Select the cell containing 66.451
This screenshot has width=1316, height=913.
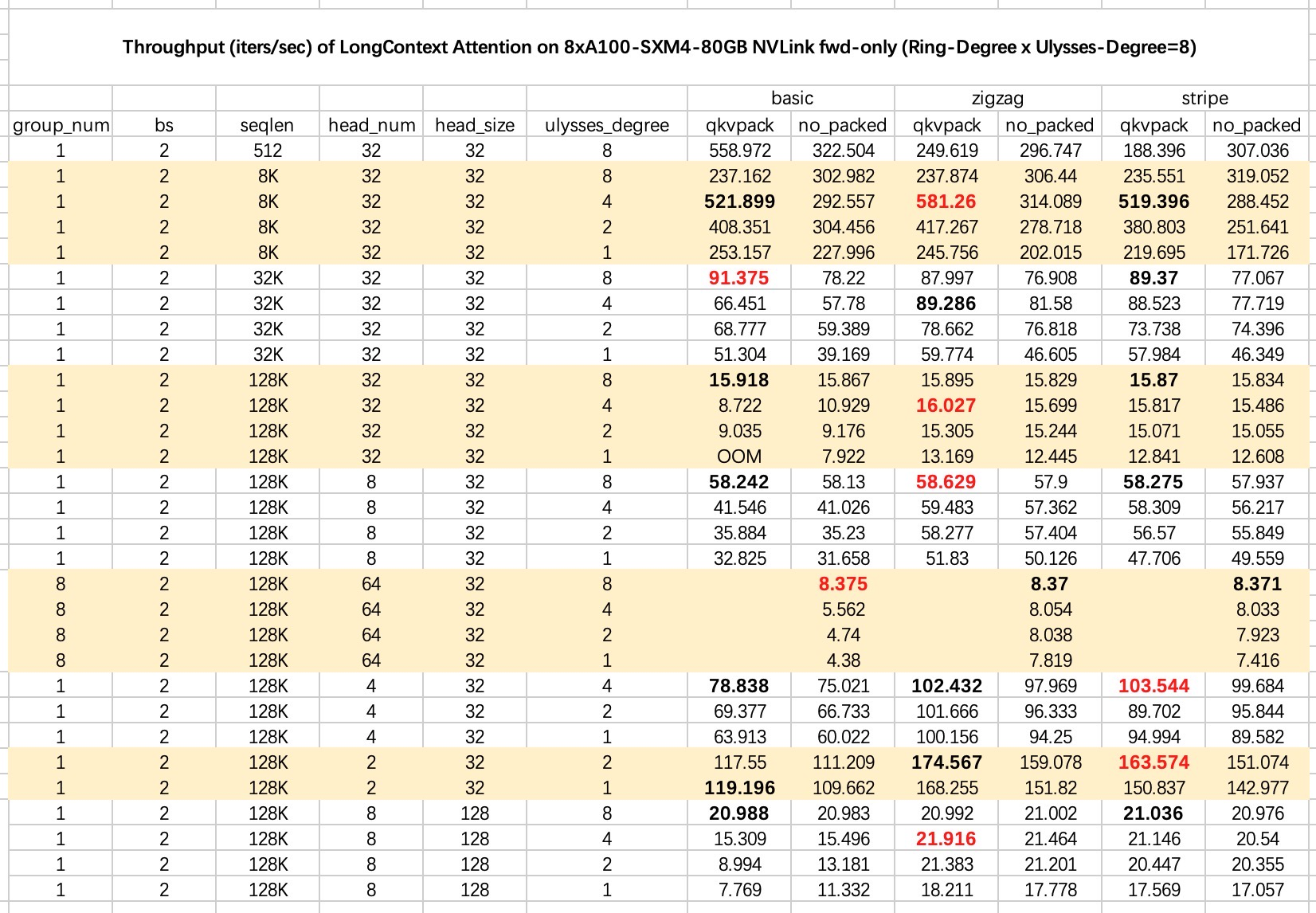tap(740, 304)
